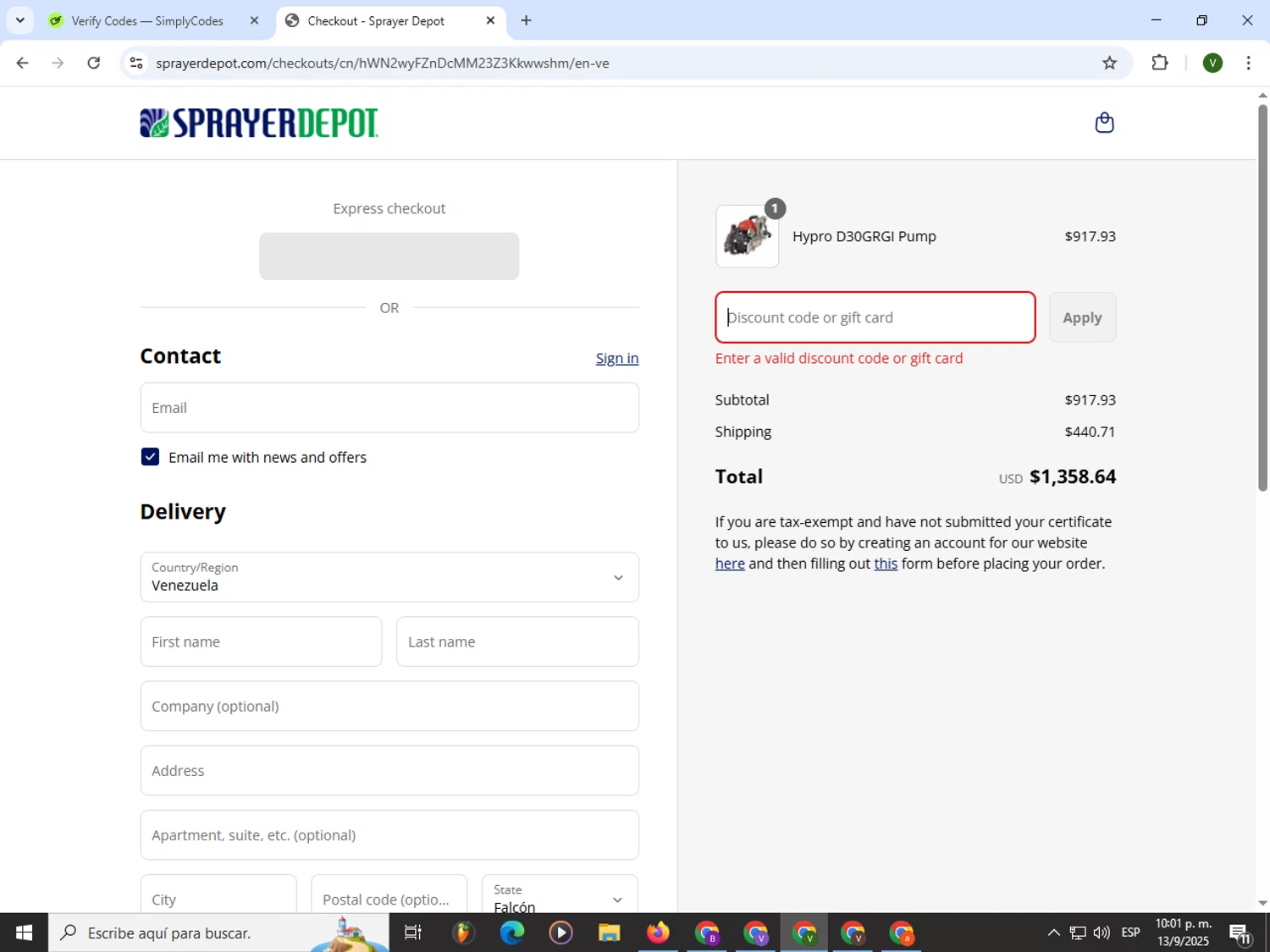Screen dimensions: 1270x952
Task: Click the Express checkout button placeholder
Action: [x=389, y=256]
